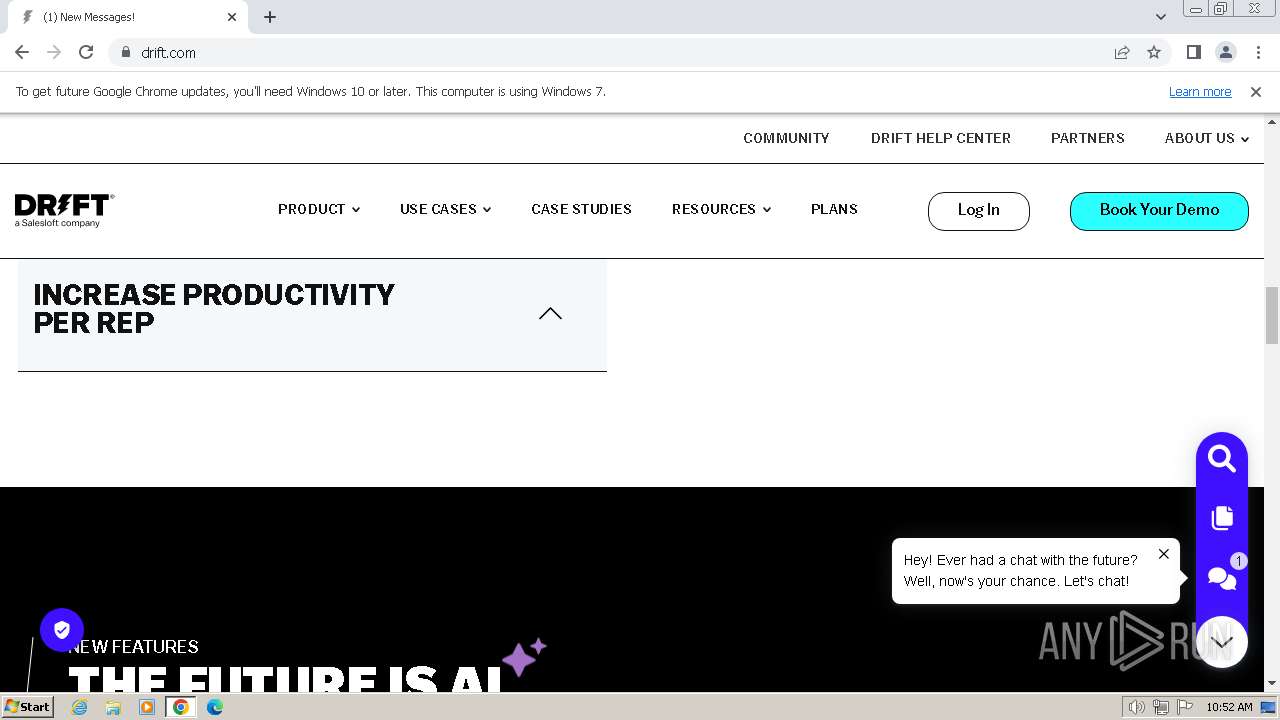This screenshot has height=720, width=1280.
Task: Open Microsoft Edge from taskbar
Action: 215,707
